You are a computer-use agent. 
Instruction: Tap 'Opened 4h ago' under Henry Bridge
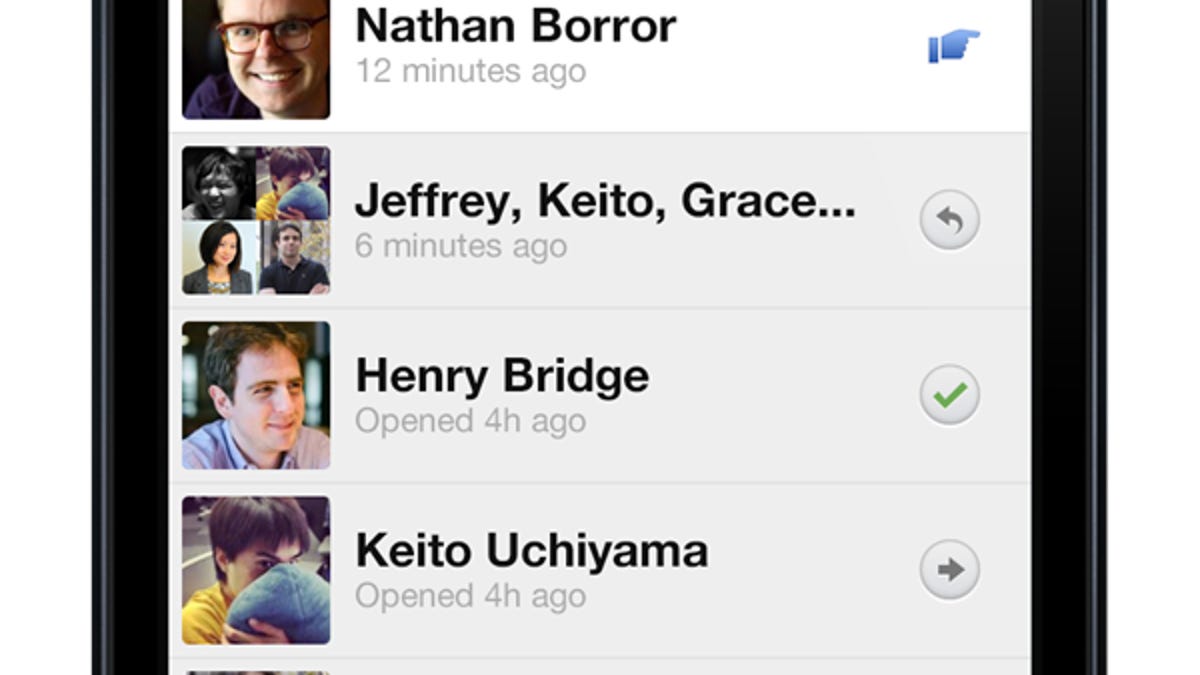point(470,421)
